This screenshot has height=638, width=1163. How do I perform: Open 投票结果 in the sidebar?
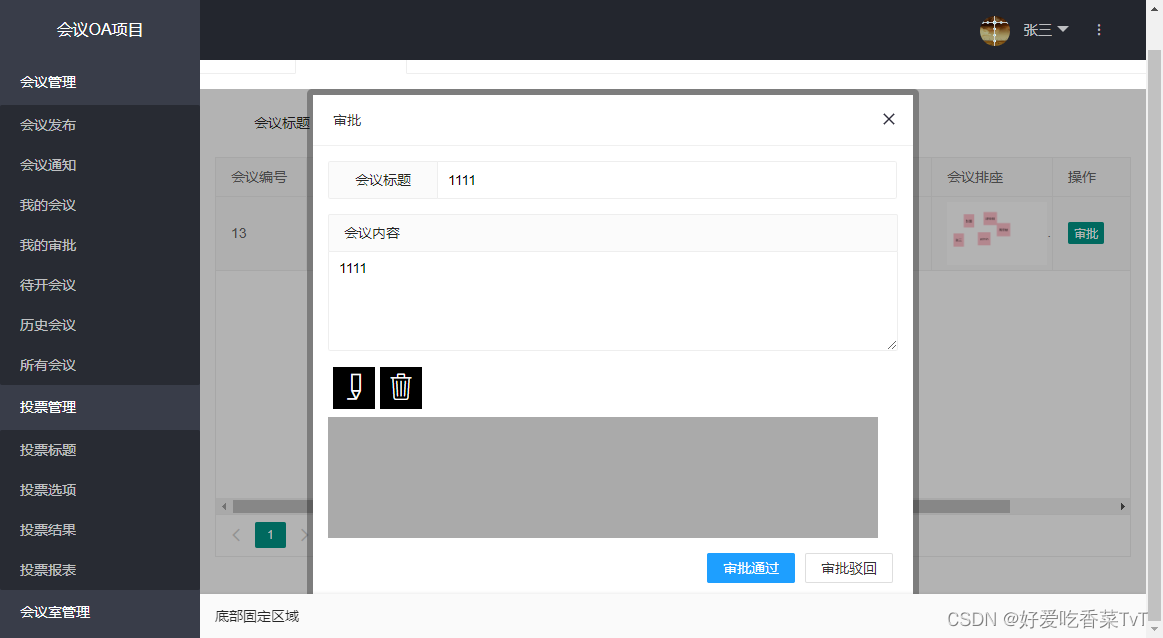100,530
